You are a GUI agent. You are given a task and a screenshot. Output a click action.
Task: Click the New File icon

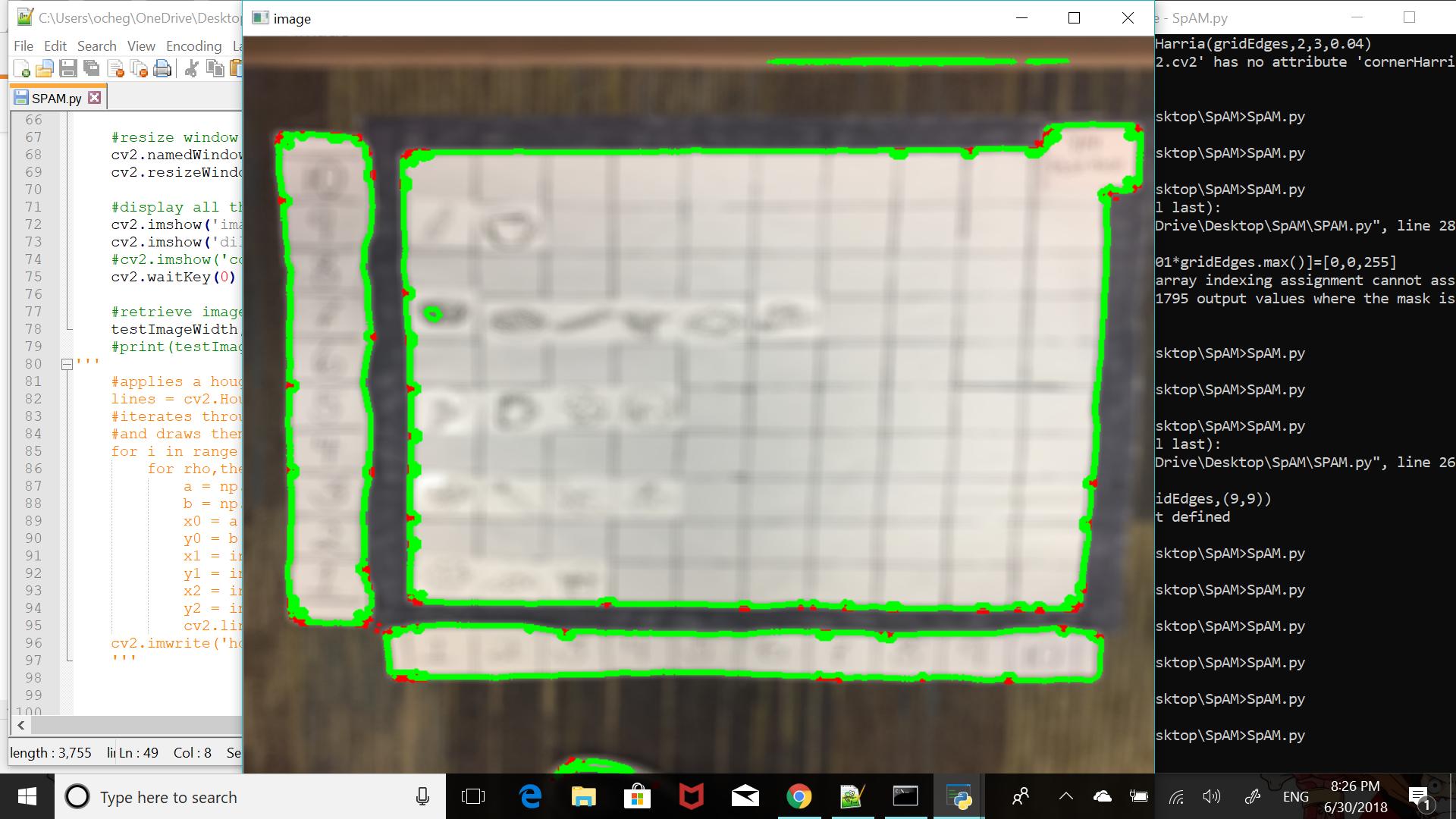[21, 68]
